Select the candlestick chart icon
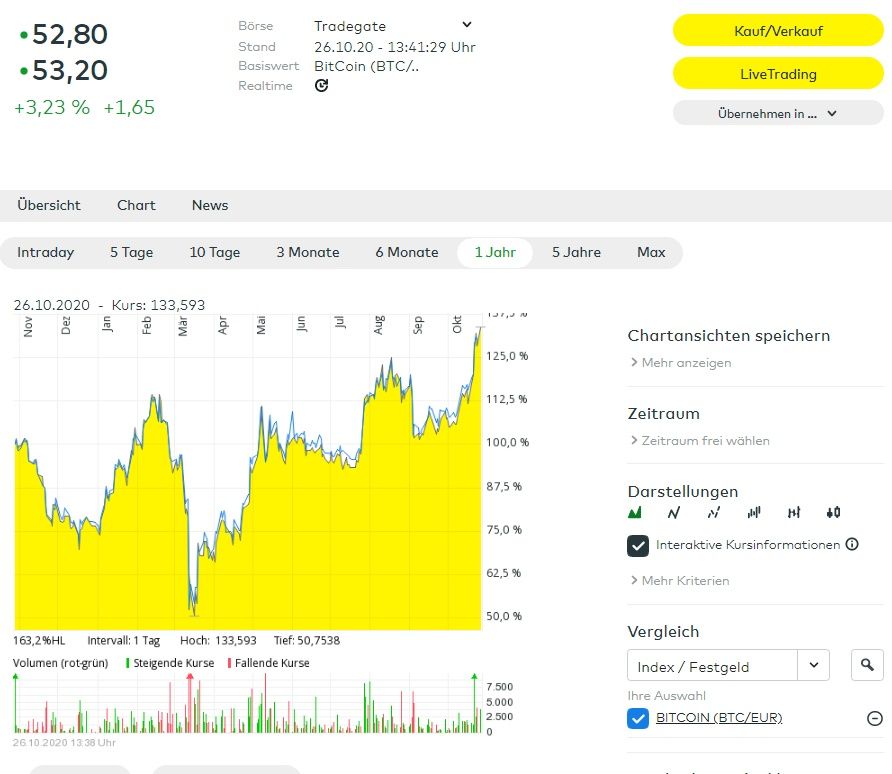The height and width of the screenshot is (774, 892). pyautogui.click(x=833, y=513)
